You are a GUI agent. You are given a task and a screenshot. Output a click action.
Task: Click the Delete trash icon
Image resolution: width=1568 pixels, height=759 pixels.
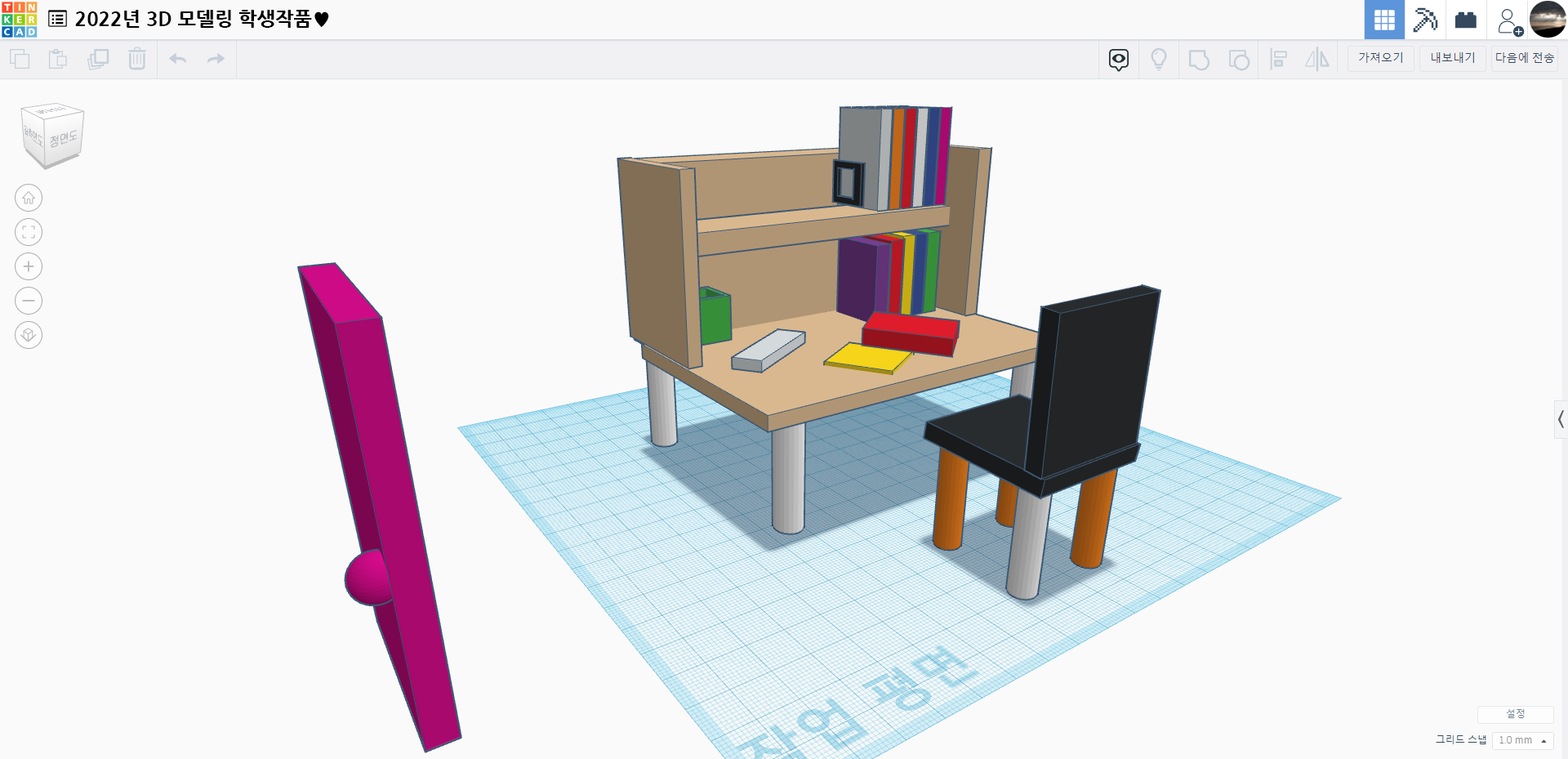[x=137, y=59]
